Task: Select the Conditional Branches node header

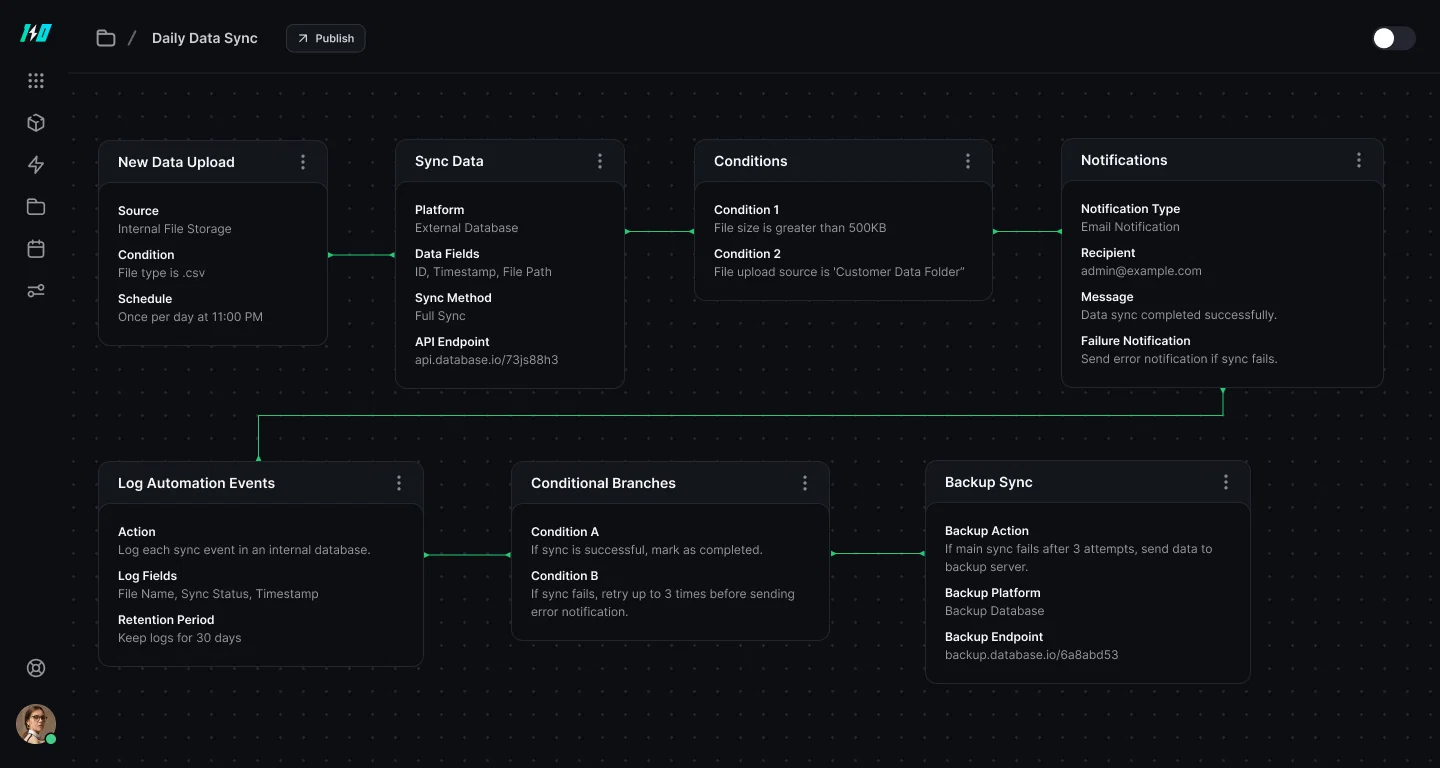Action: 604,483
